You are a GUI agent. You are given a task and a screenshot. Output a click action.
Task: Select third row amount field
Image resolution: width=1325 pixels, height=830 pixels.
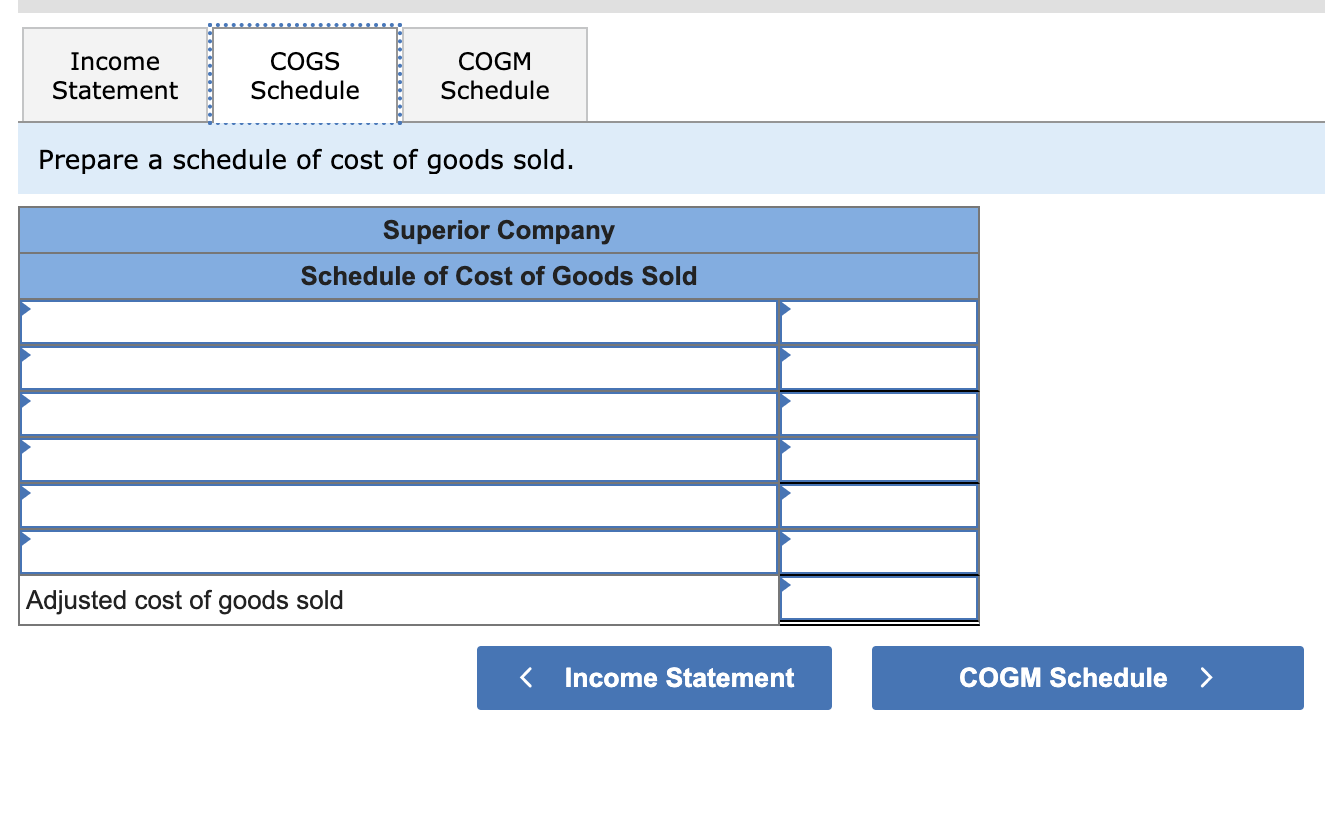coord(879,414)
